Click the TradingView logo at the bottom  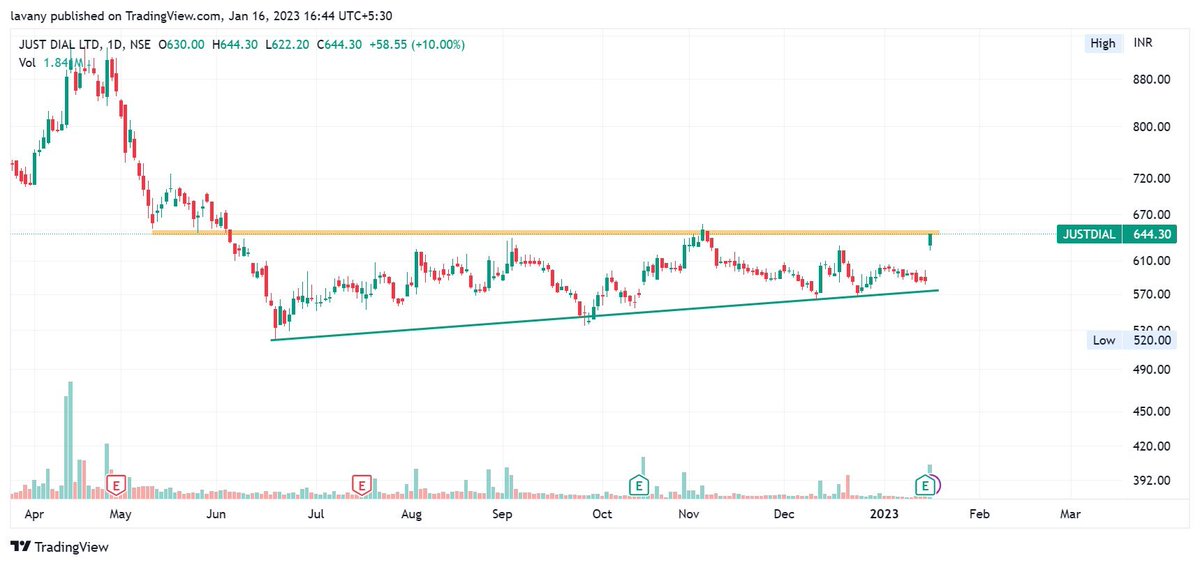(59, 547)
